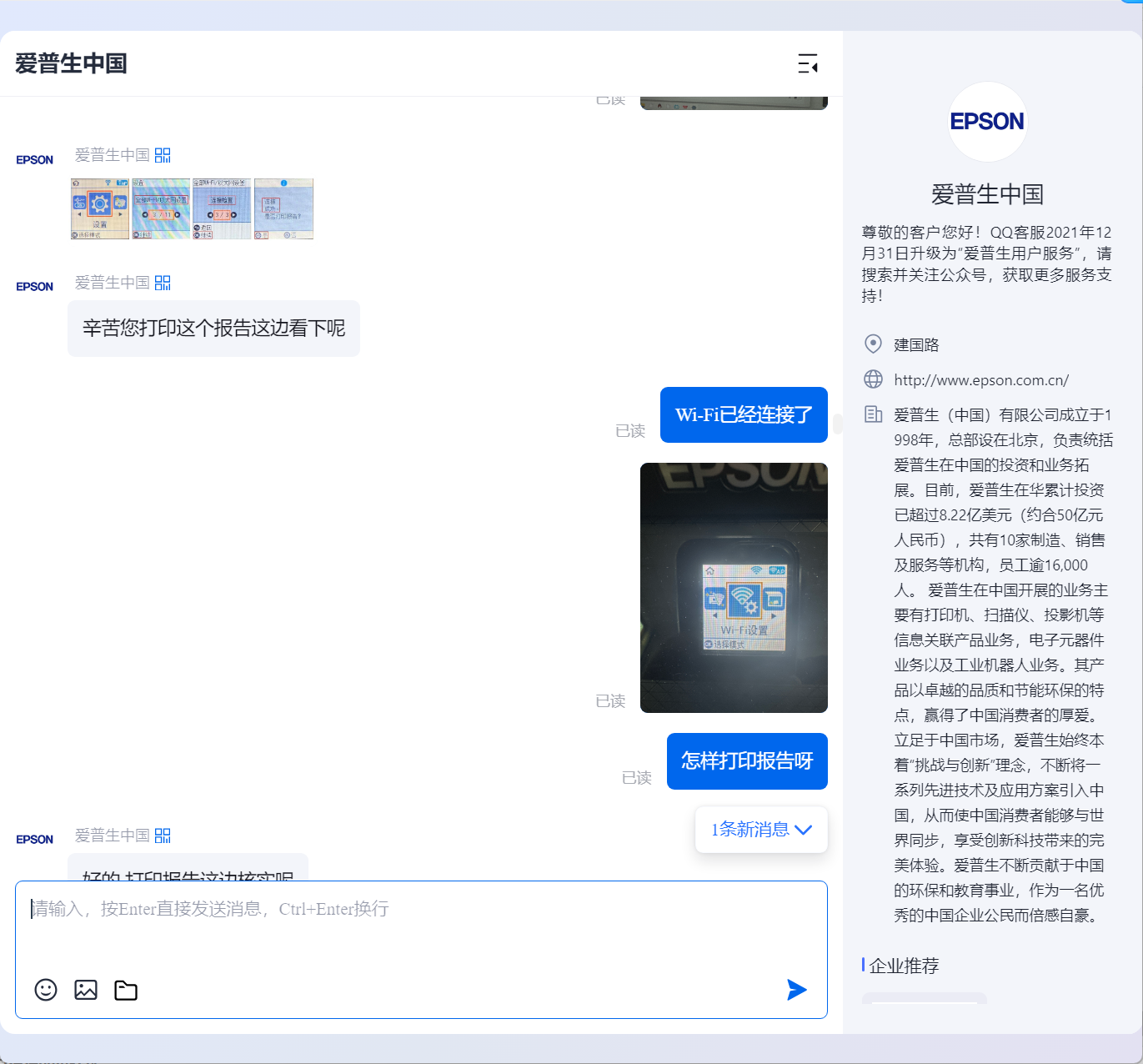Open third thumbnail showing 3/3 page
This screenshot has width=1143, height=1064.
222,208
